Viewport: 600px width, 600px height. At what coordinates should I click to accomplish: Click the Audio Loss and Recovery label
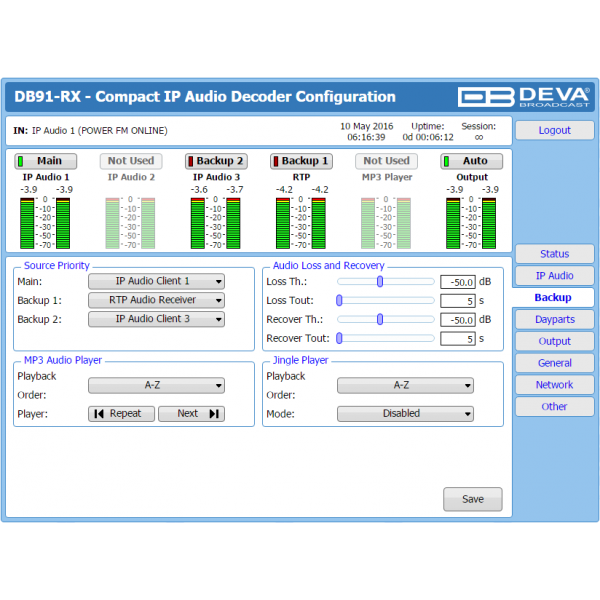pyautogui.click(x=328, y=266)
